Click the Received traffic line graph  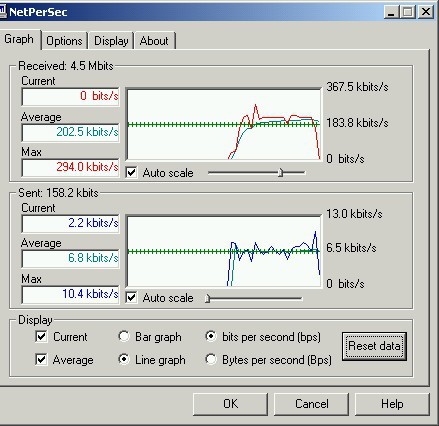click(x=224, y=124)
